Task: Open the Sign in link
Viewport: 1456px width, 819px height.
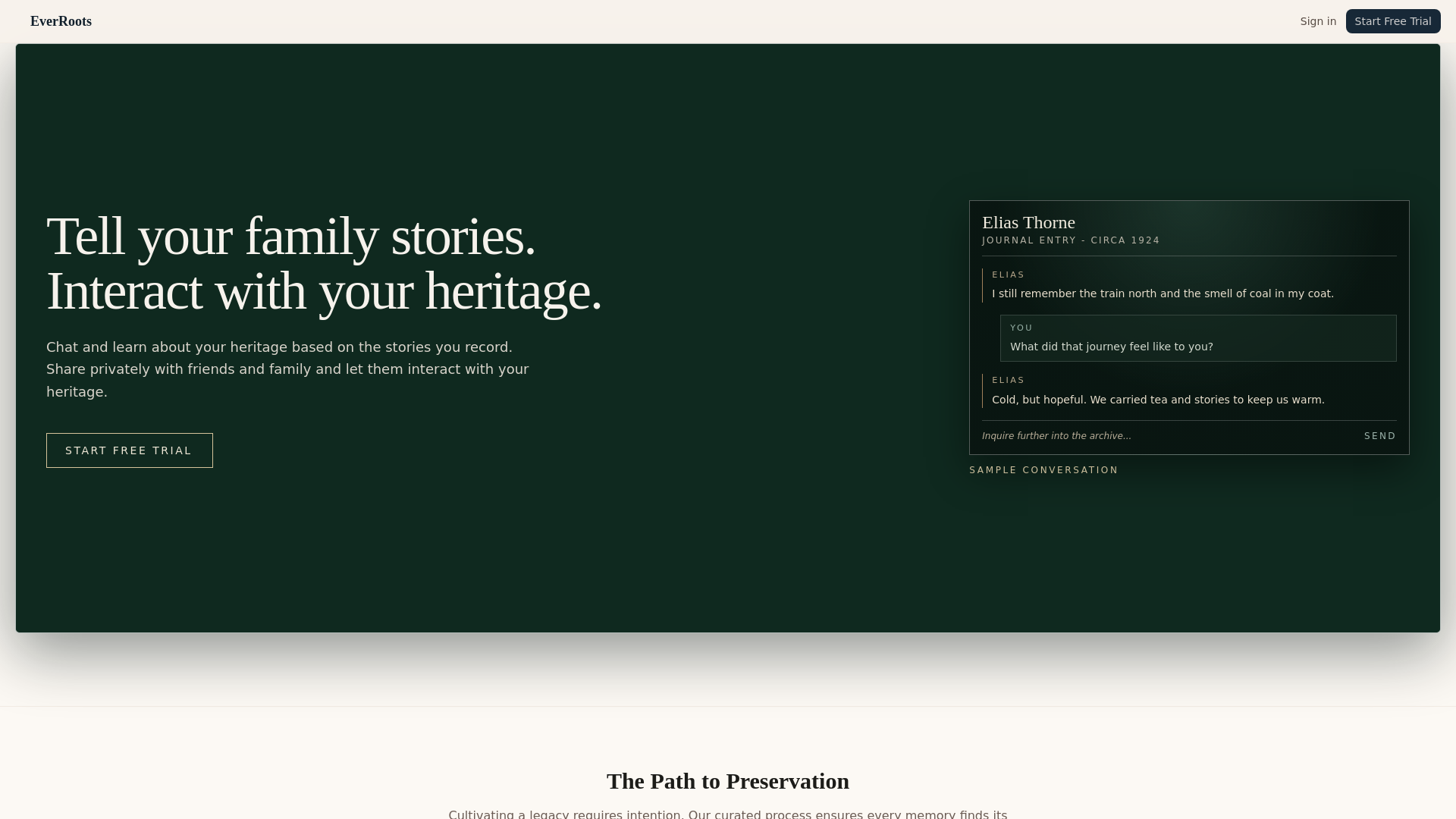Action: (x=1318, y=21)
